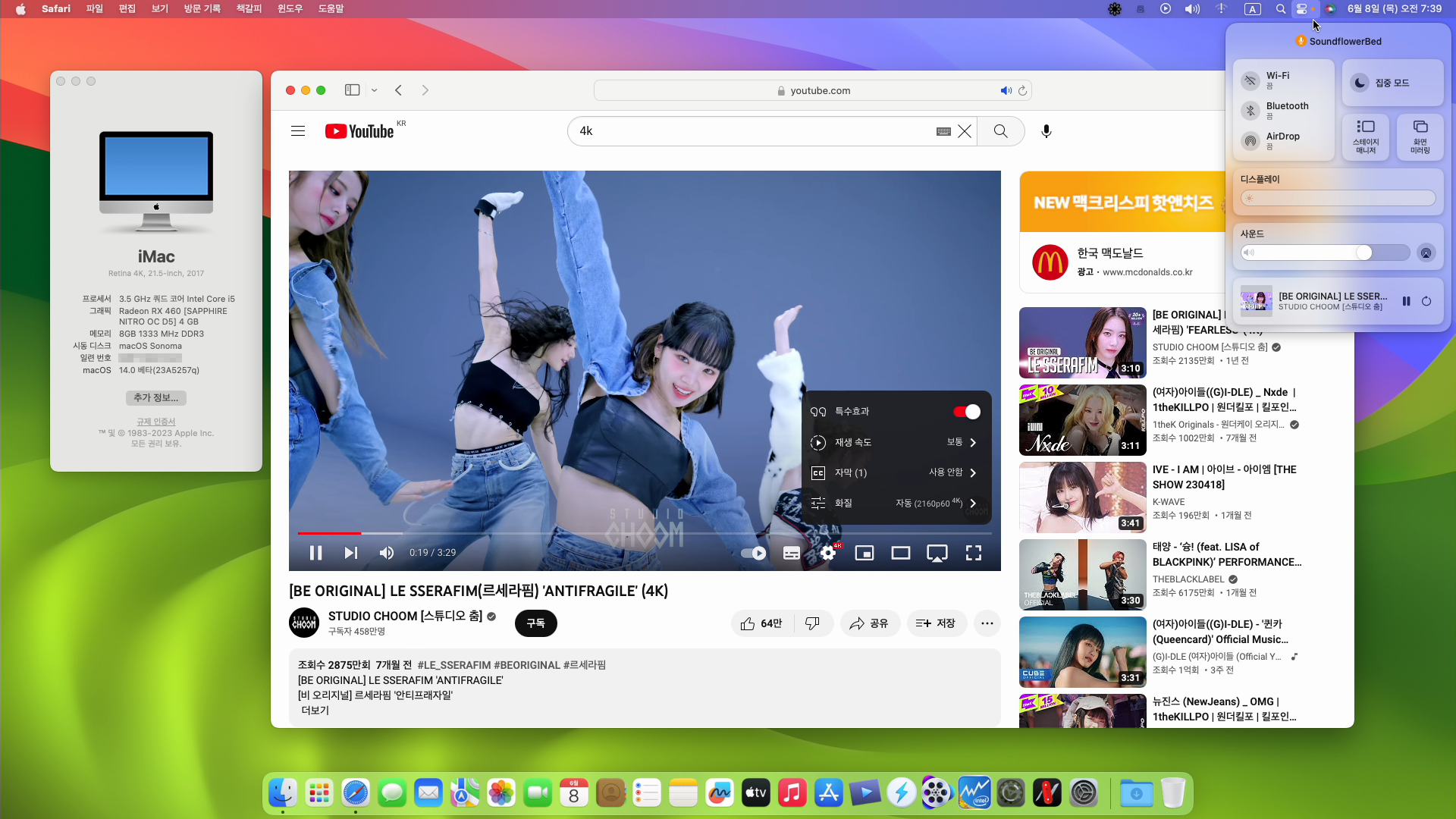
Task: Adjust the 사운드 volume slider
Action: [x=1326, y=253]
